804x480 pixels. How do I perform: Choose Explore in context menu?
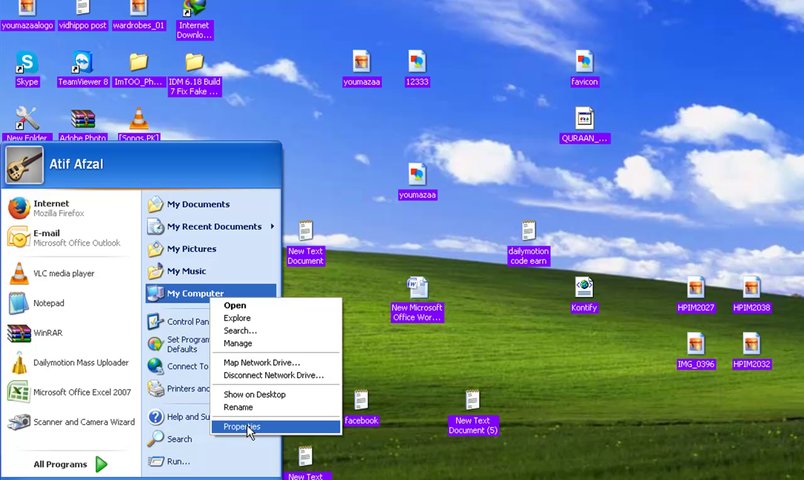tap(276, 318)
